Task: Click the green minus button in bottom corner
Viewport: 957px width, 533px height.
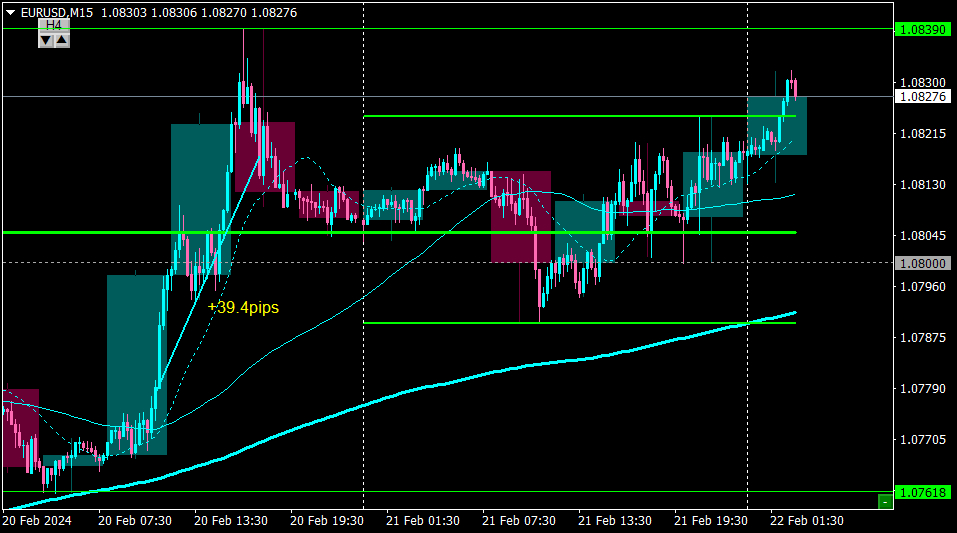Action: (x=885, y=502)
